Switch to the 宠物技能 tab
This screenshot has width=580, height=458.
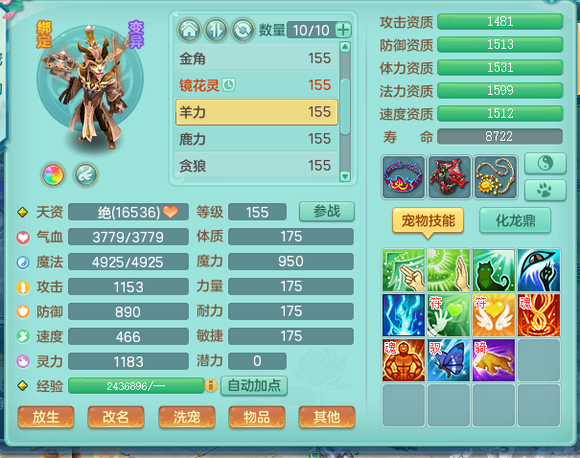(x=428, y=221)
